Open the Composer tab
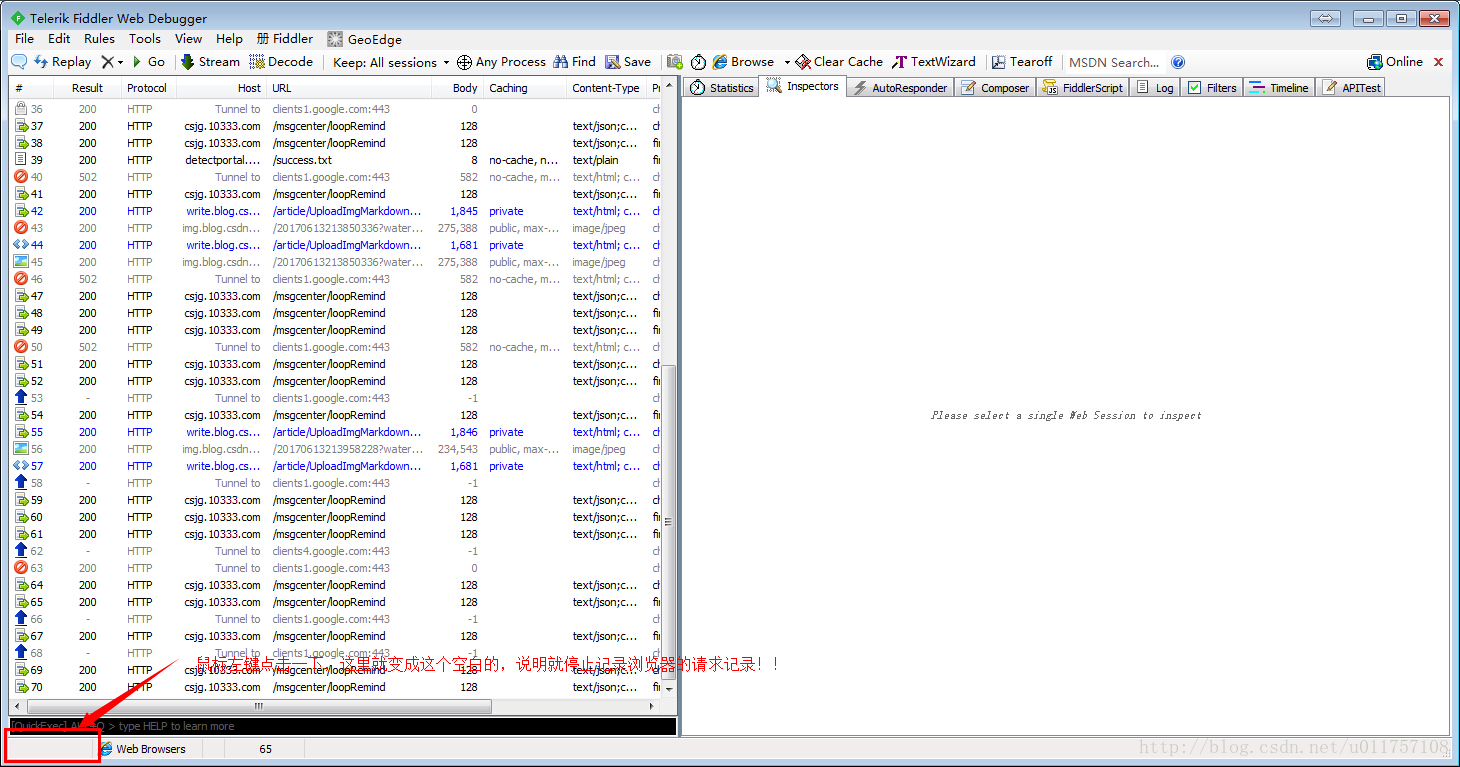 (995, 88)
